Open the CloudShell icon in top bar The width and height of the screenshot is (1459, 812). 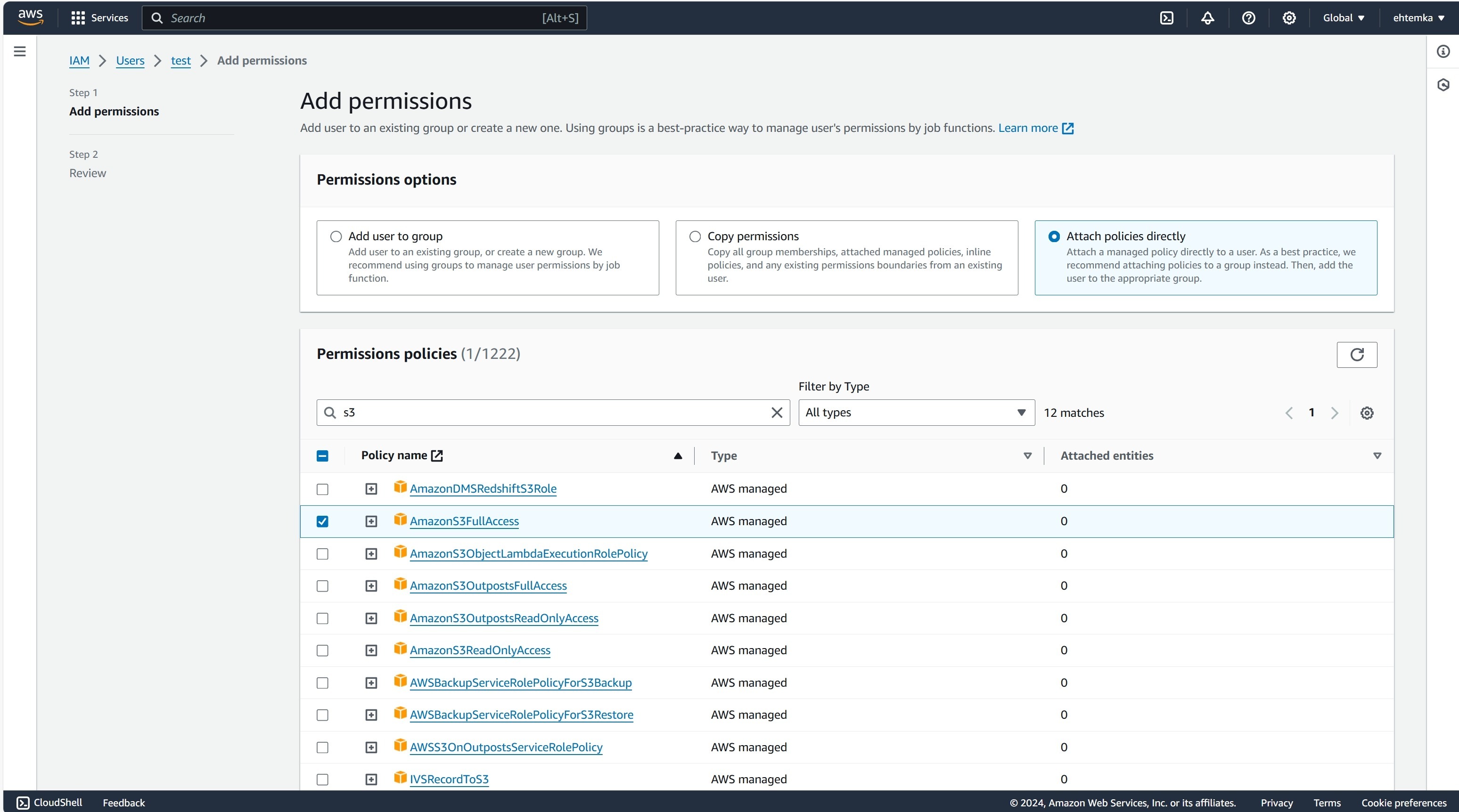point(1167,18)
